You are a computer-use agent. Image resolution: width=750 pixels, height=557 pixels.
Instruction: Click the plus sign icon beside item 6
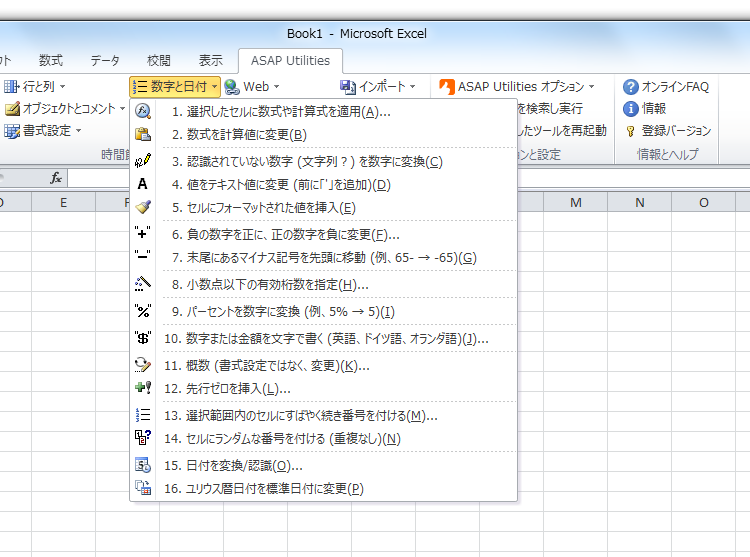[x=143, y=233]
